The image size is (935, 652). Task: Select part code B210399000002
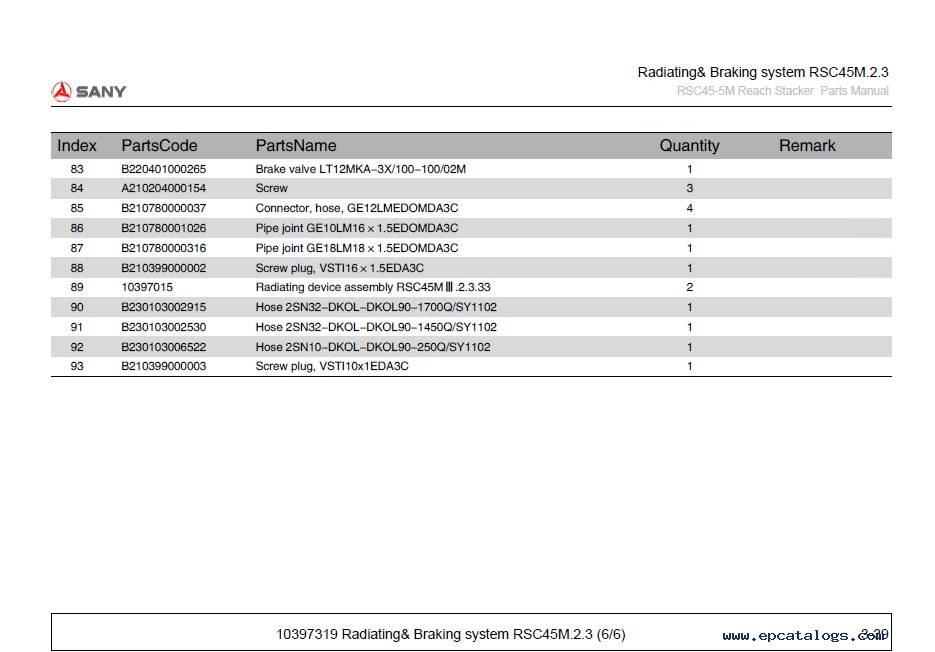point(163,268)
